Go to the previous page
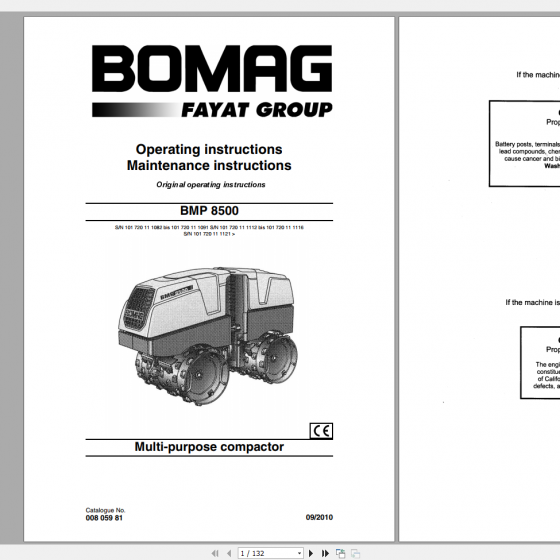560x560 pixels. (229, 553)
